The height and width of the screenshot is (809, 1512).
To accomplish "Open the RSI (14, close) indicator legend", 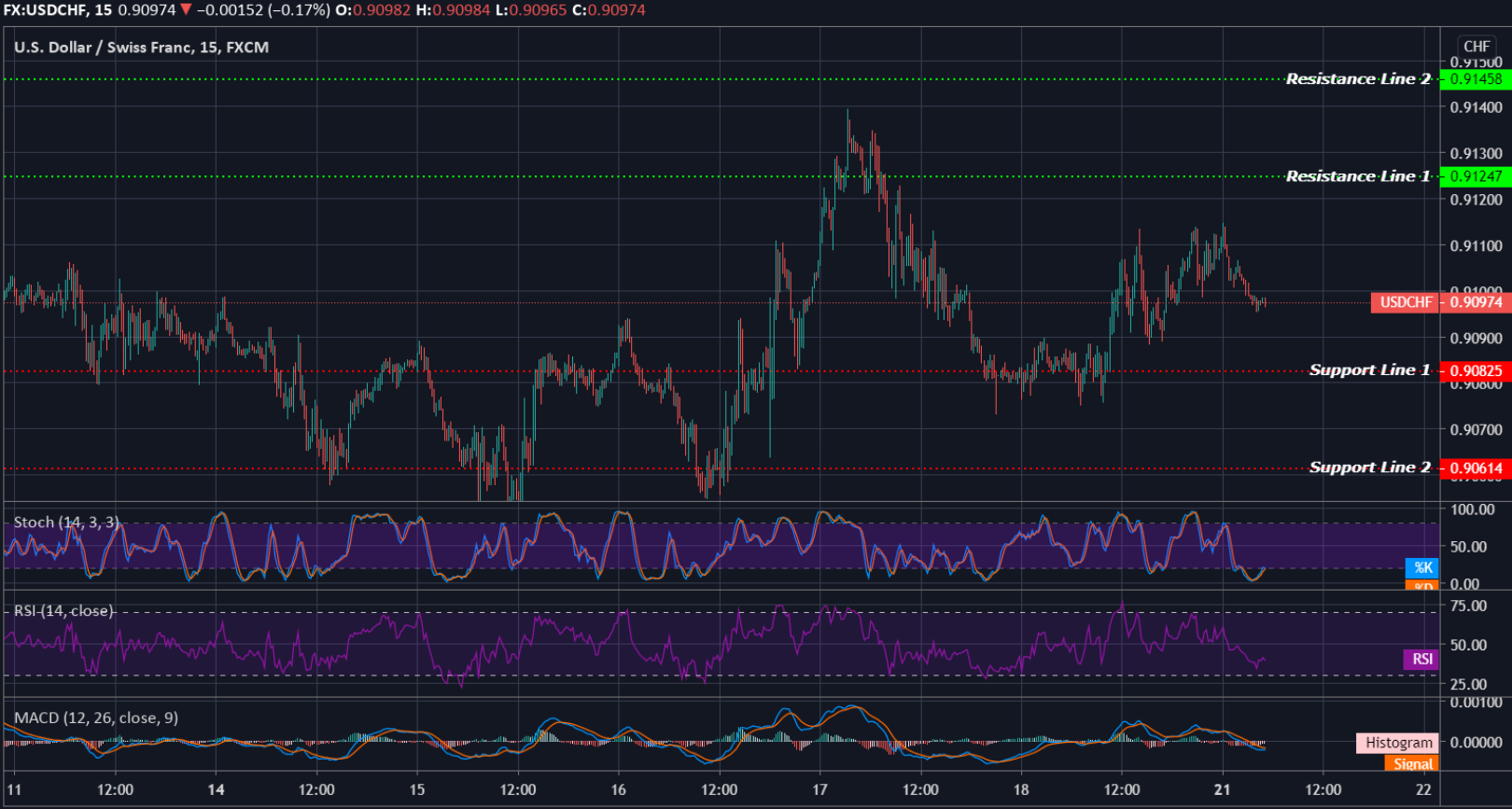I will pos(63,611).
